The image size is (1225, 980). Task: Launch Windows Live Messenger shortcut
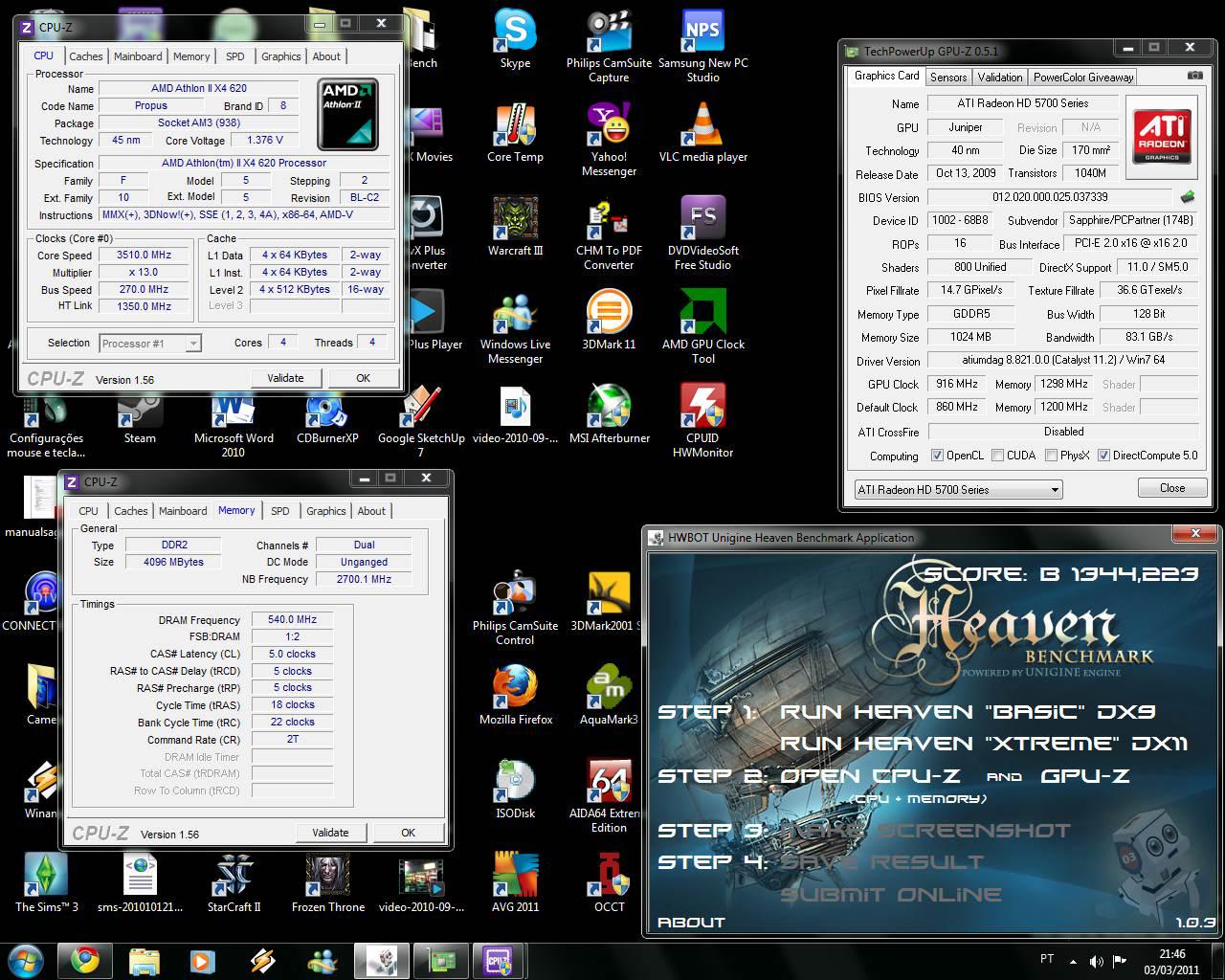pos(515,326)
